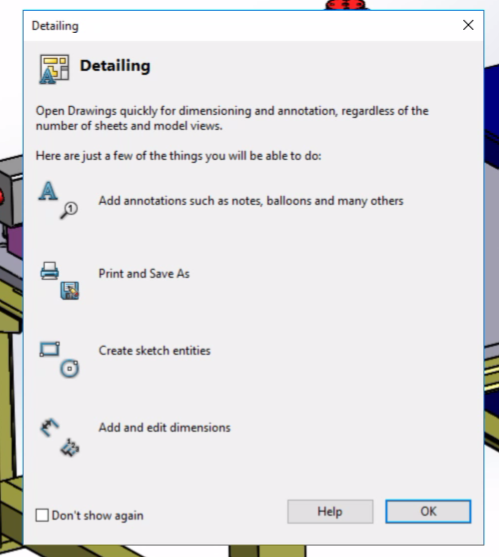Click the Add annotations description text
Viewport: 499px width, 557px height.
[x=251, y=201]
